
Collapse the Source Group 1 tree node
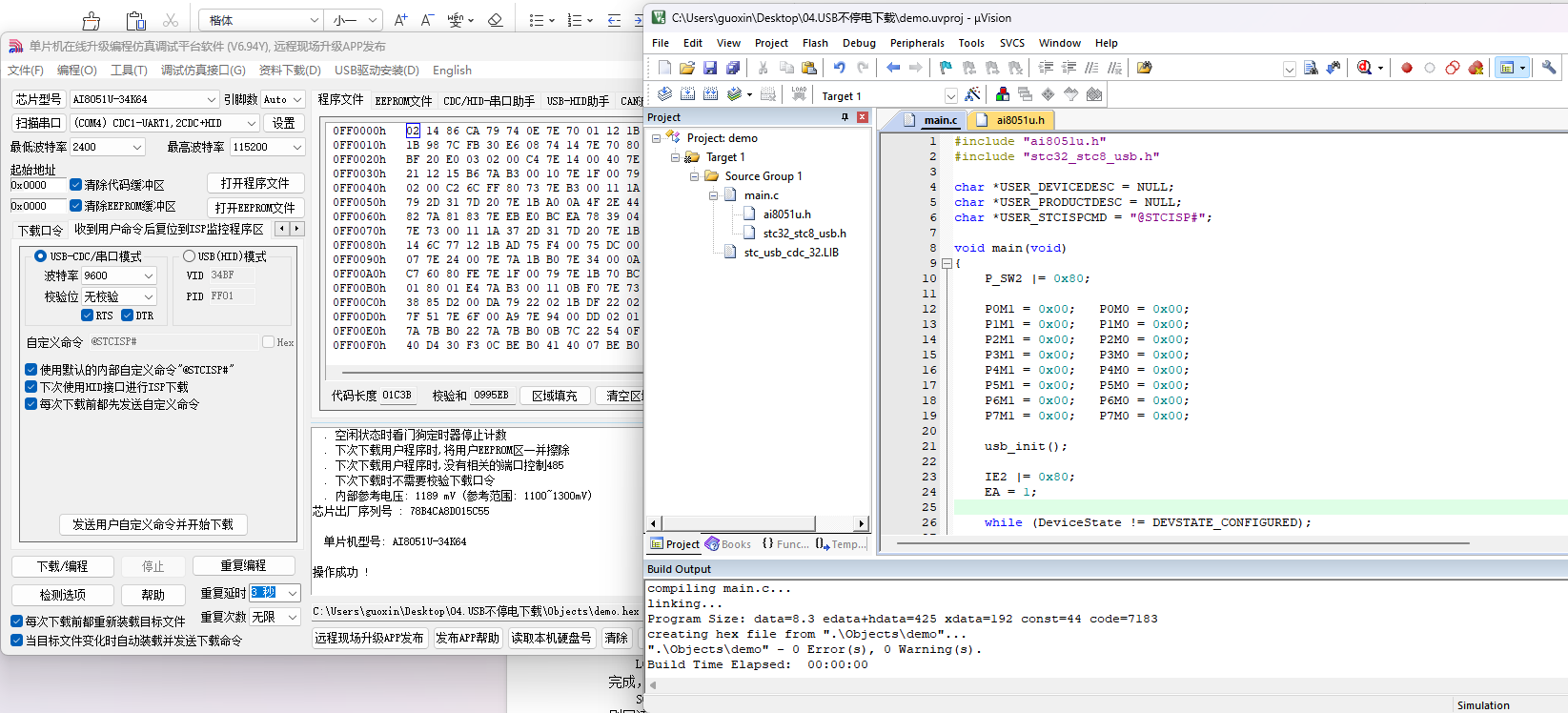coord(695,176)
